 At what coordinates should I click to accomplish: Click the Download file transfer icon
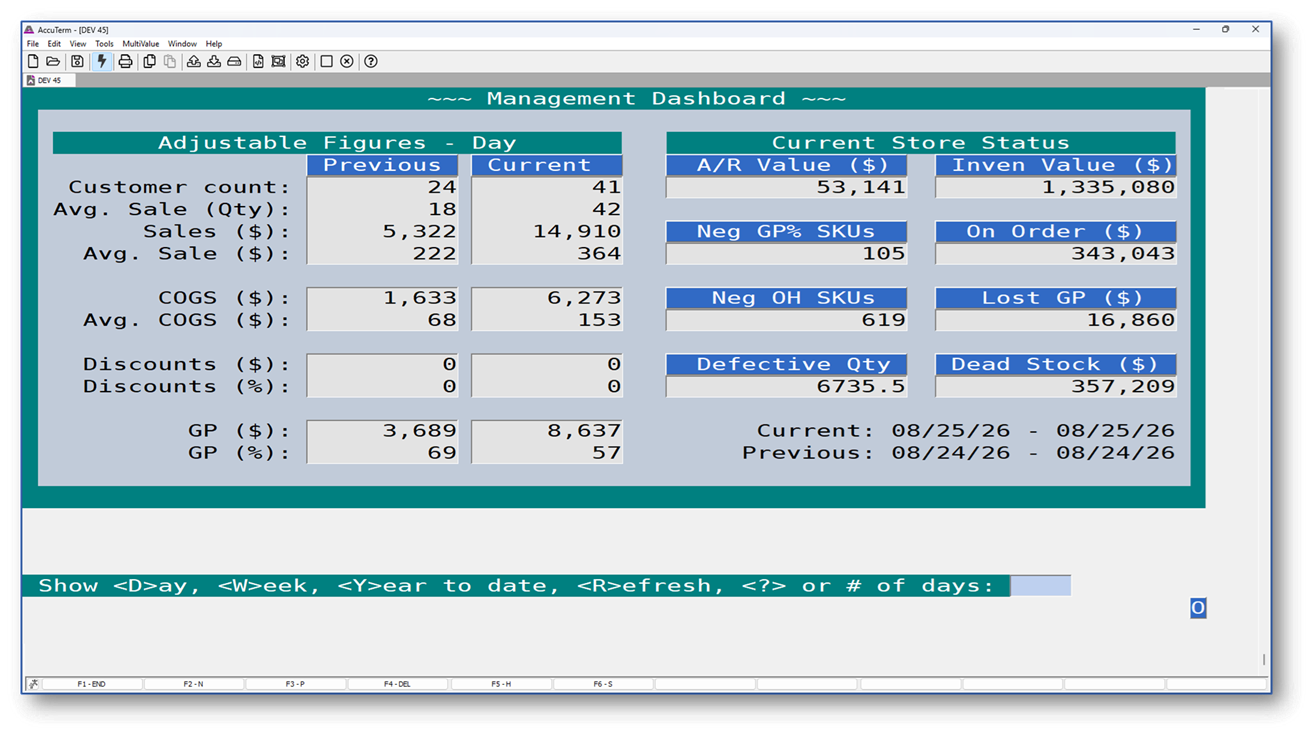coord(214,62)
